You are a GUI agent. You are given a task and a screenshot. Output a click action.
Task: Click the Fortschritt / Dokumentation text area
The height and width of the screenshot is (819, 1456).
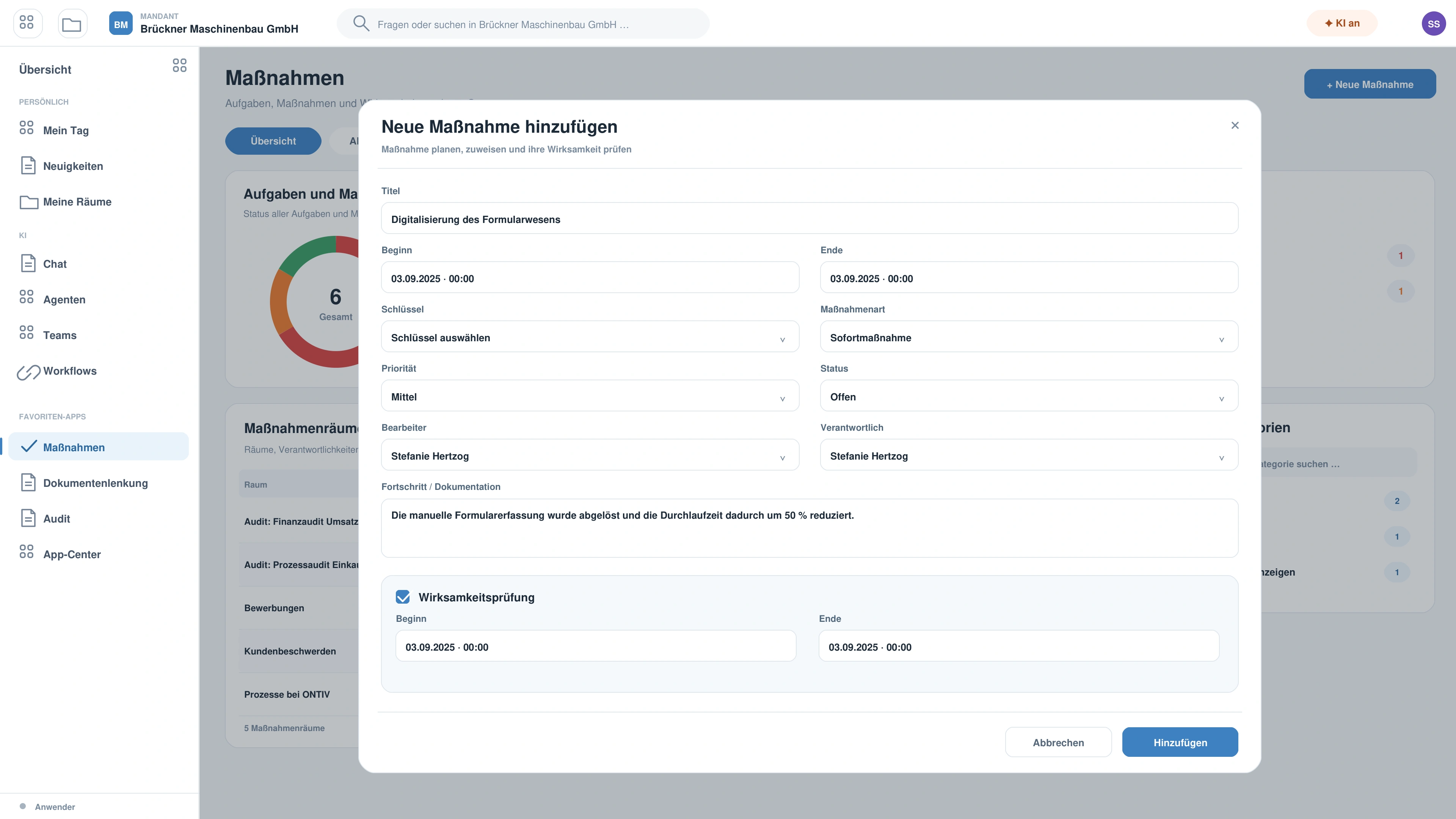pyautogui.click(x=810, y=528)
